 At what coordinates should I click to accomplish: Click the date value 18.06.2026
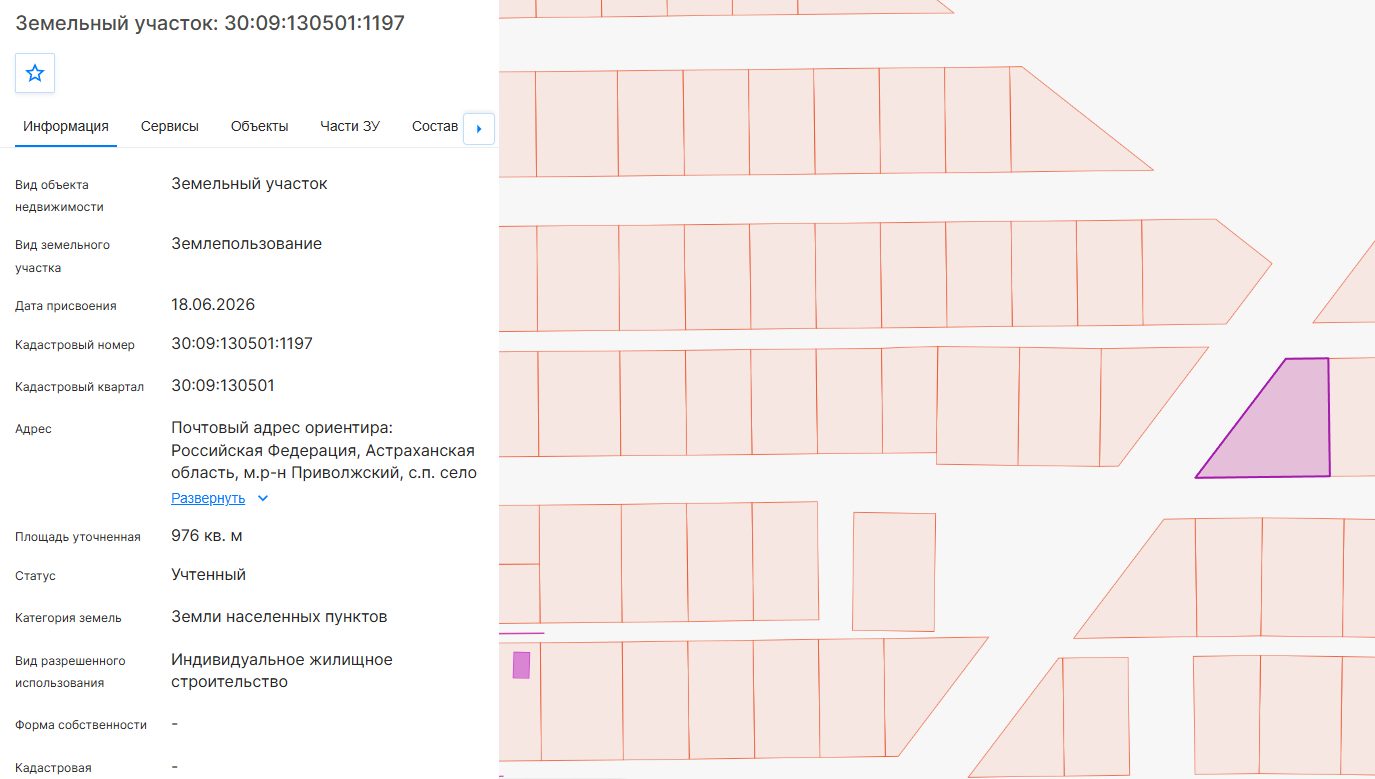(x=213, y=304)
